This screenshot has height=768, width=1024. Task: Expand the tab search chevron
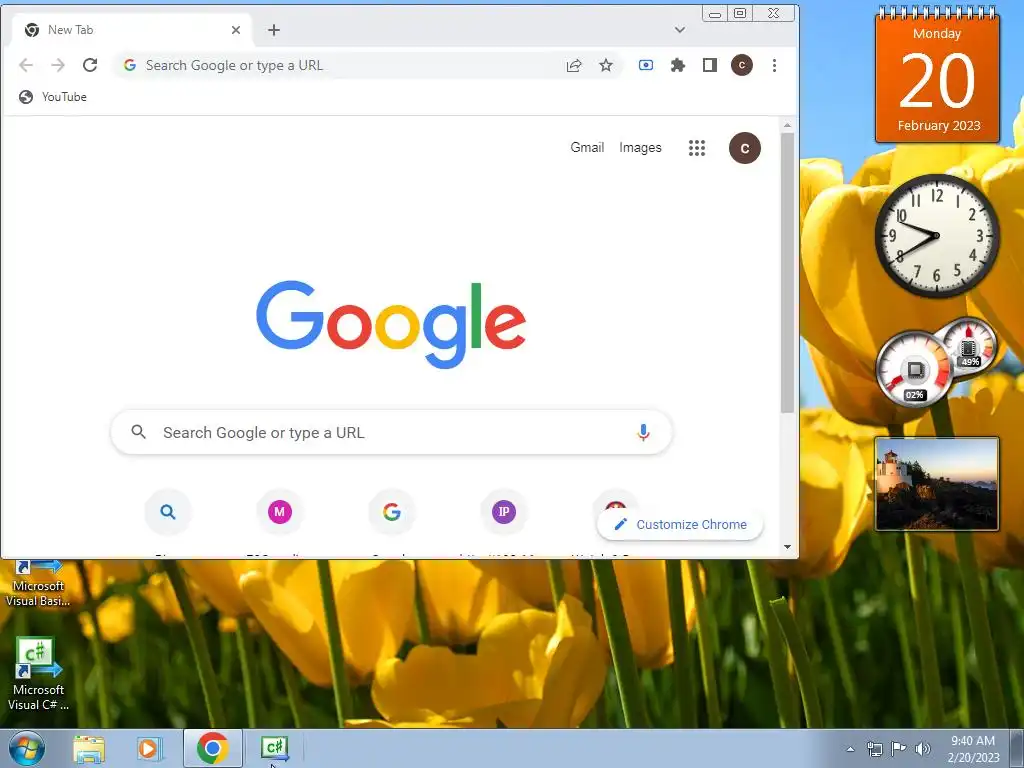[680, 30]
